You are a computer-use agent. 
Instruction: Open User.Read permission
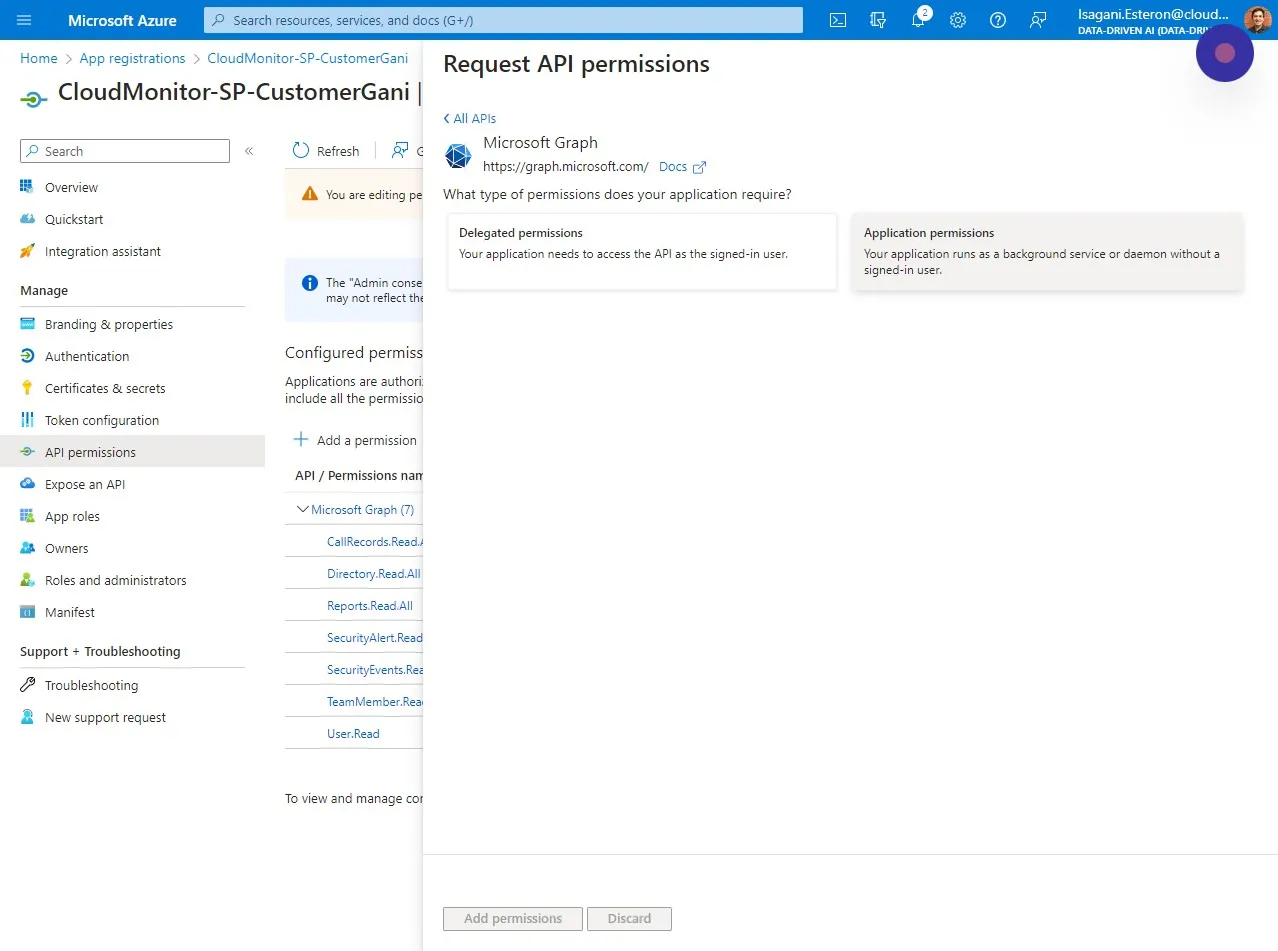pyautogui.click(x=353, y=734)
